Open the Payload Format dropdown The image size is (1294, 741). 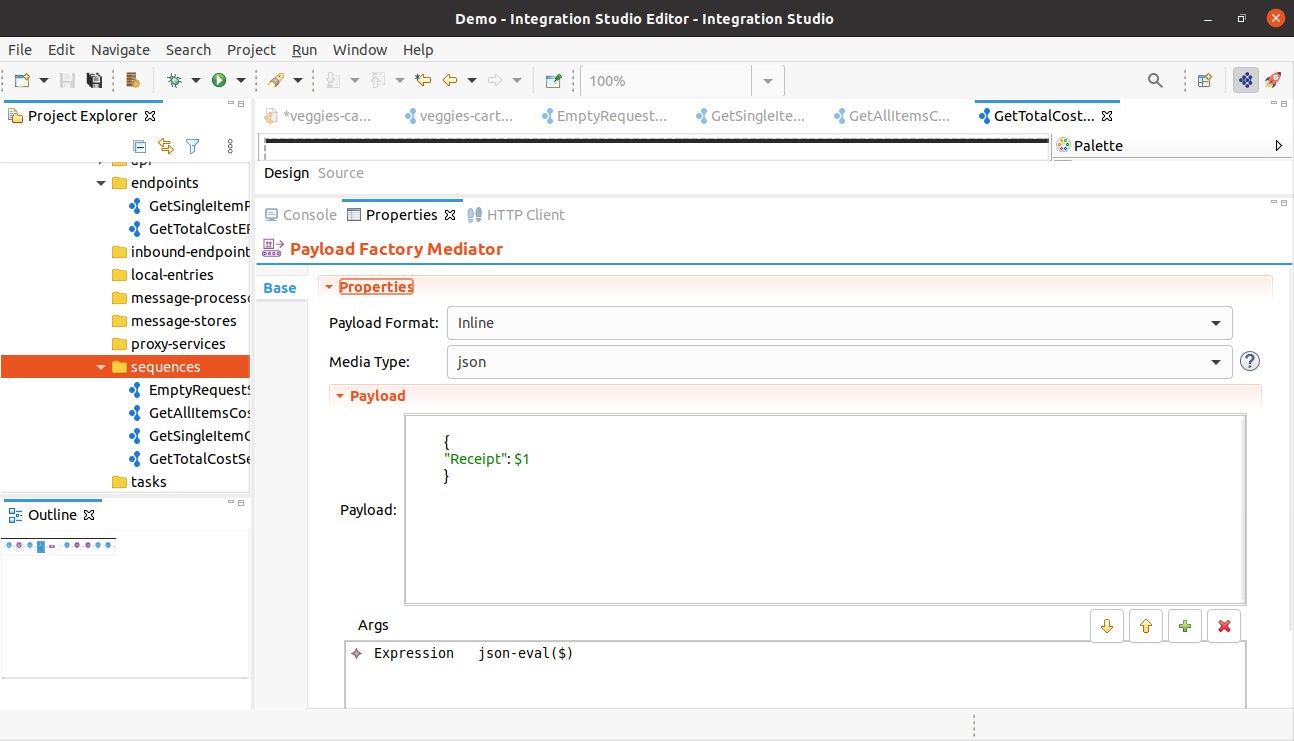tap(1216, 323)
